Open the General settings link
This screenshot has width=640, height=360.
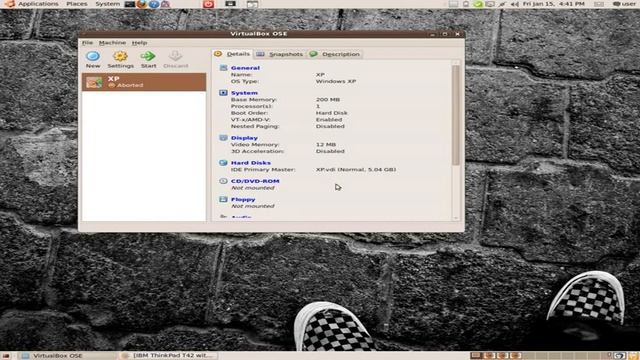tap(245, 68)
